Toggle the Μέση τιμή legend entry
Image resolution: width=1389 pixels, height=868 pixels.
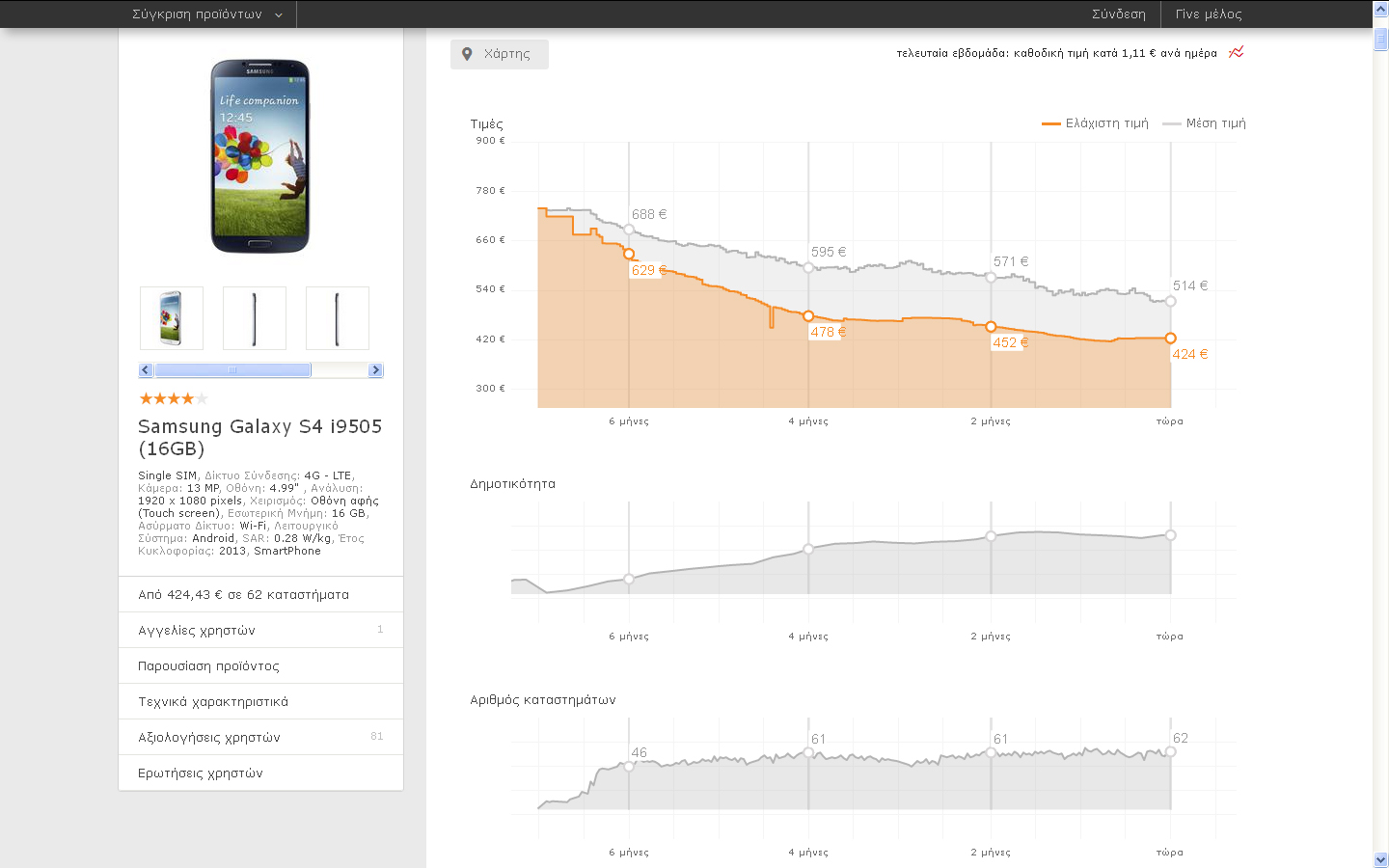(1205, 123)
